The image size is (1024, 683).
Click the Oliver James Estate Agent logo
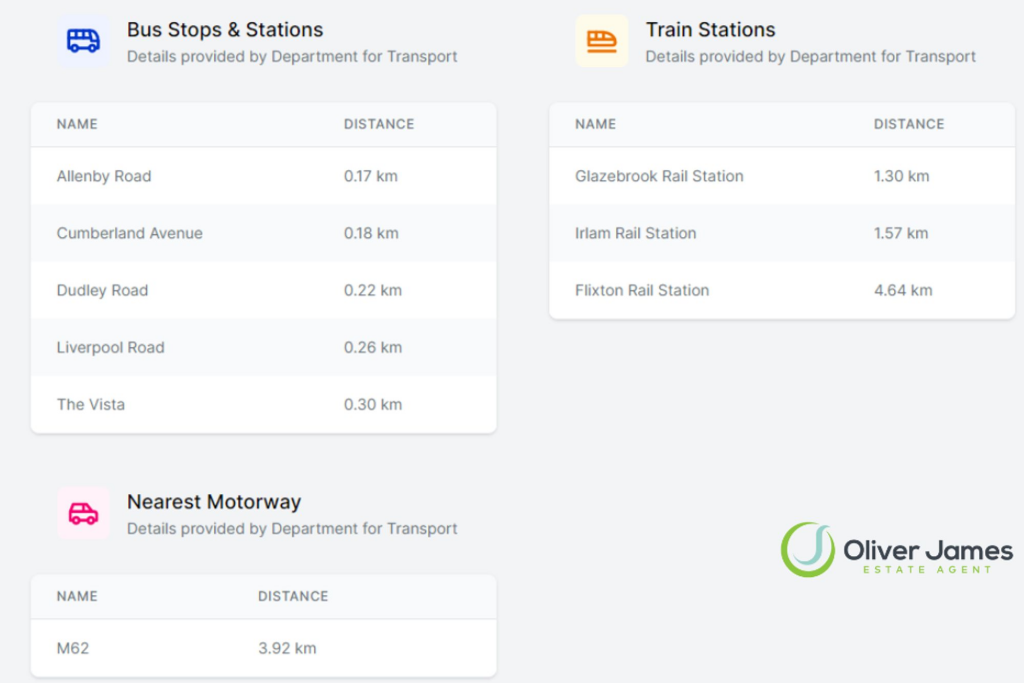(x=897, y=550)
